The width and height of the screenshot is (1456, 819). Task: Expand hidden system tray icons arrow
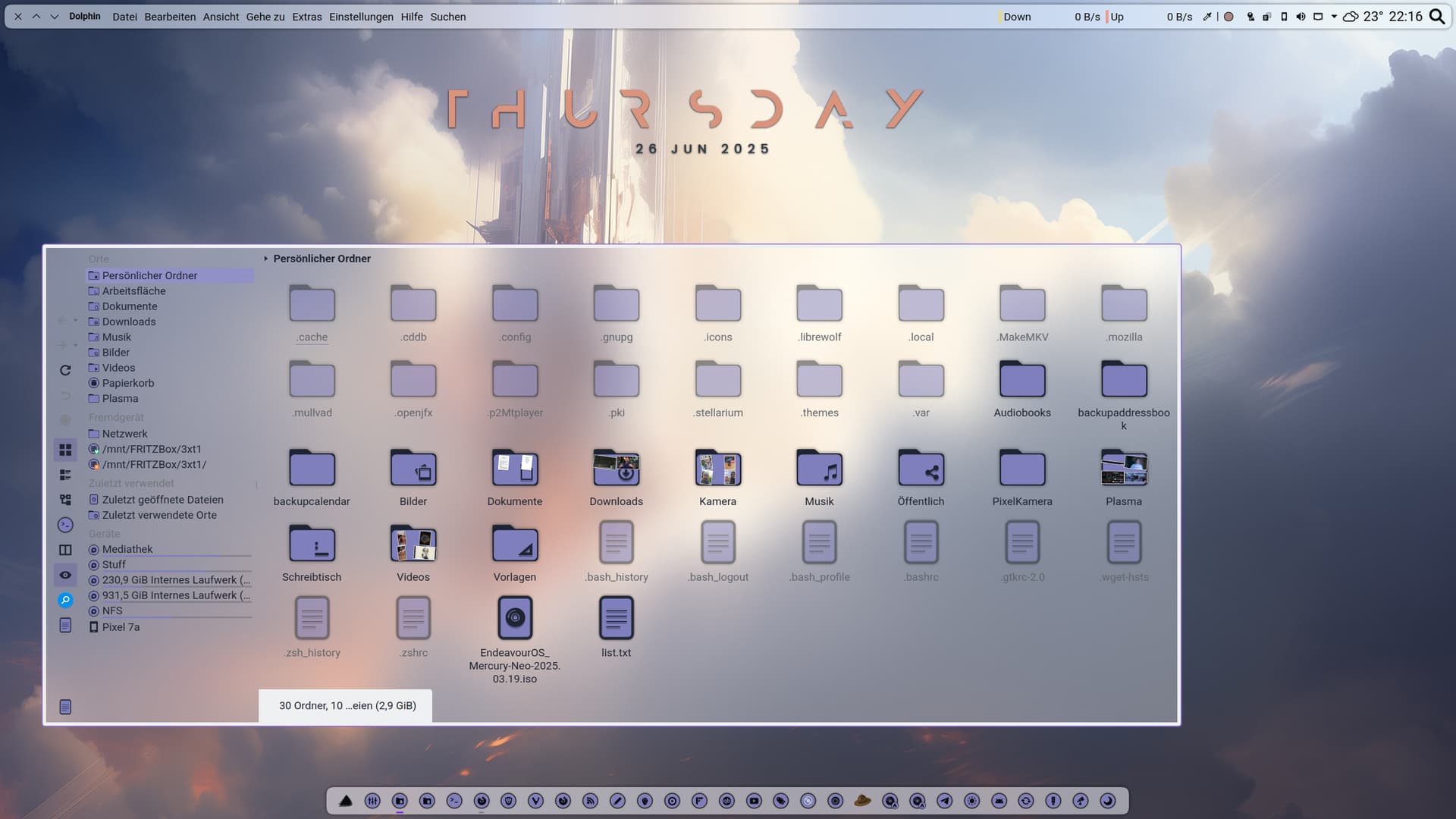click(x=1334, y=17)
